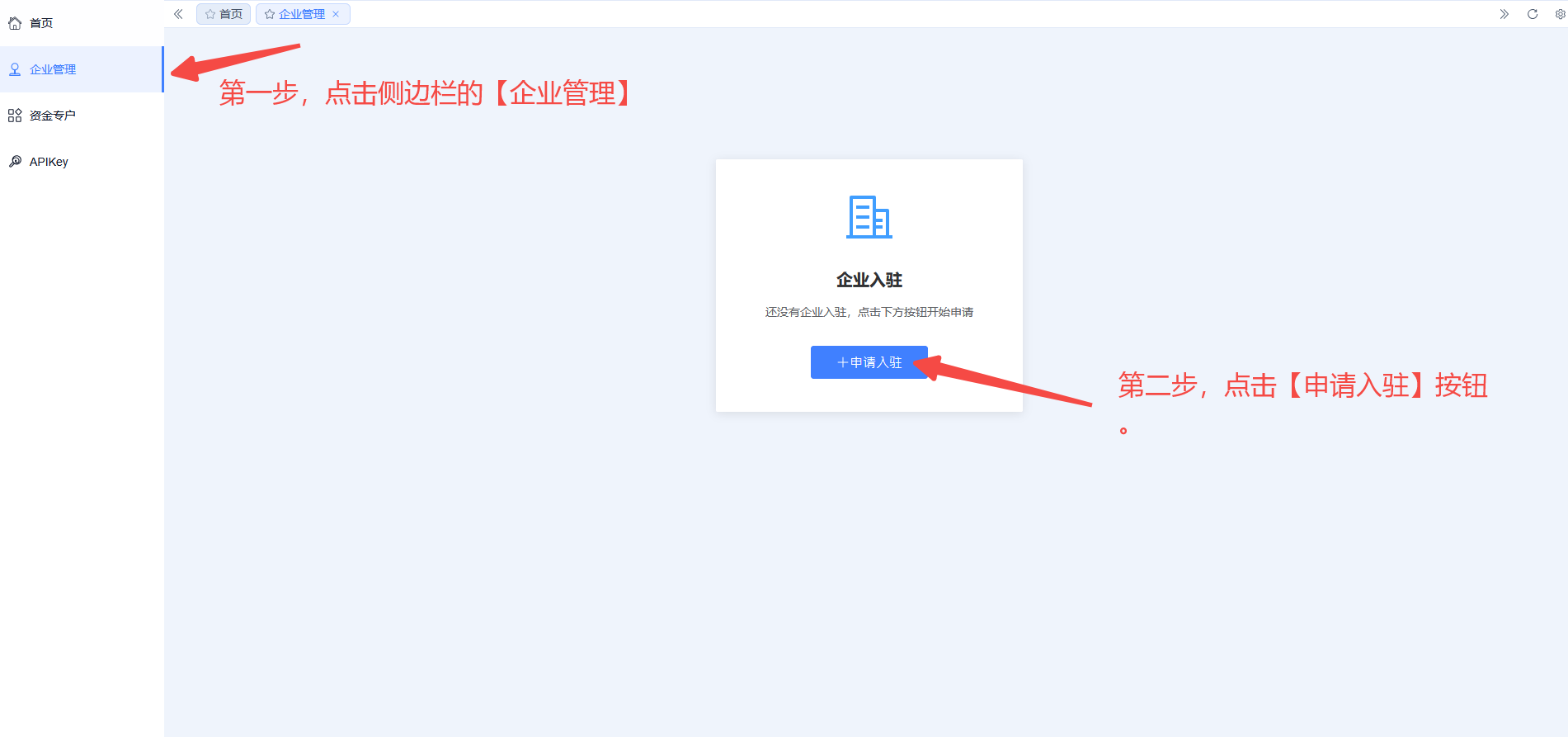This screenshot has height=737, width=1568.
Task: Click the home icon in the sidebar
Action: click(15, 23)
